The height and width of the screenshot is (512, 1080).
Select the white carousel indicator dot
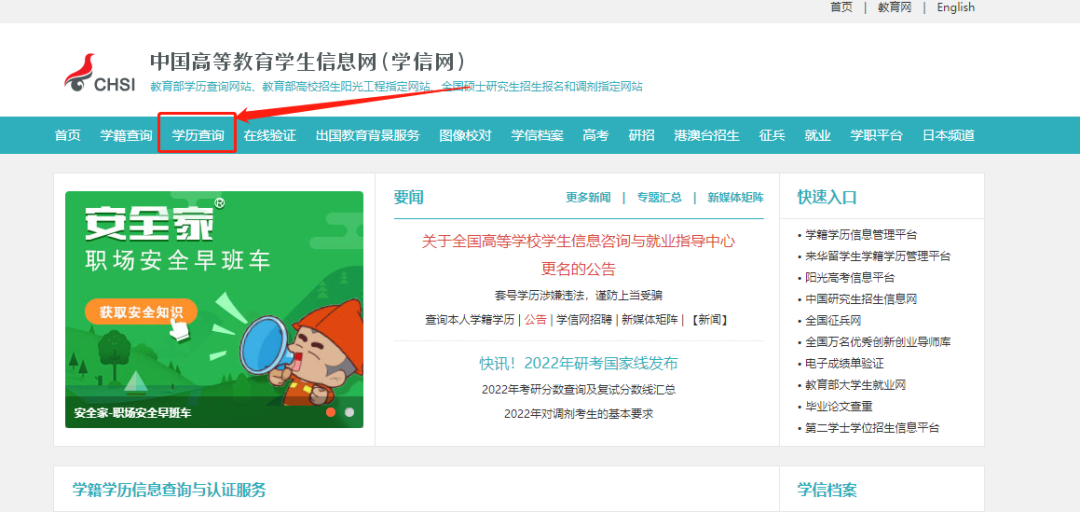click(x=349, y=412)
